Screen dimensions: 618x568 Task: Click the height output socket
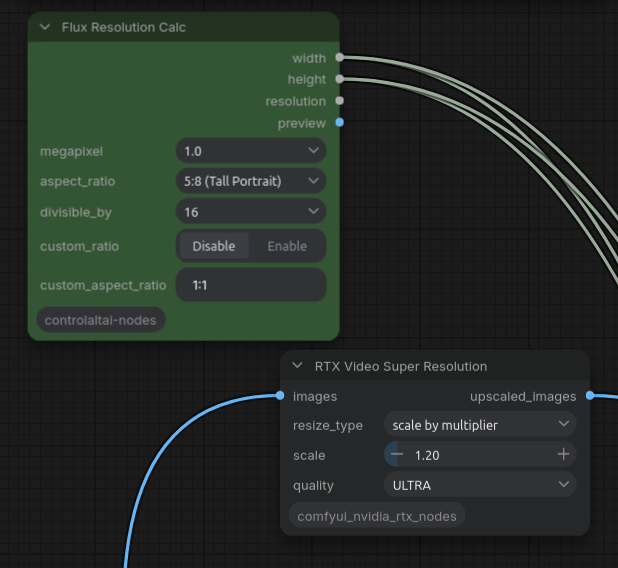coord(339,79)
